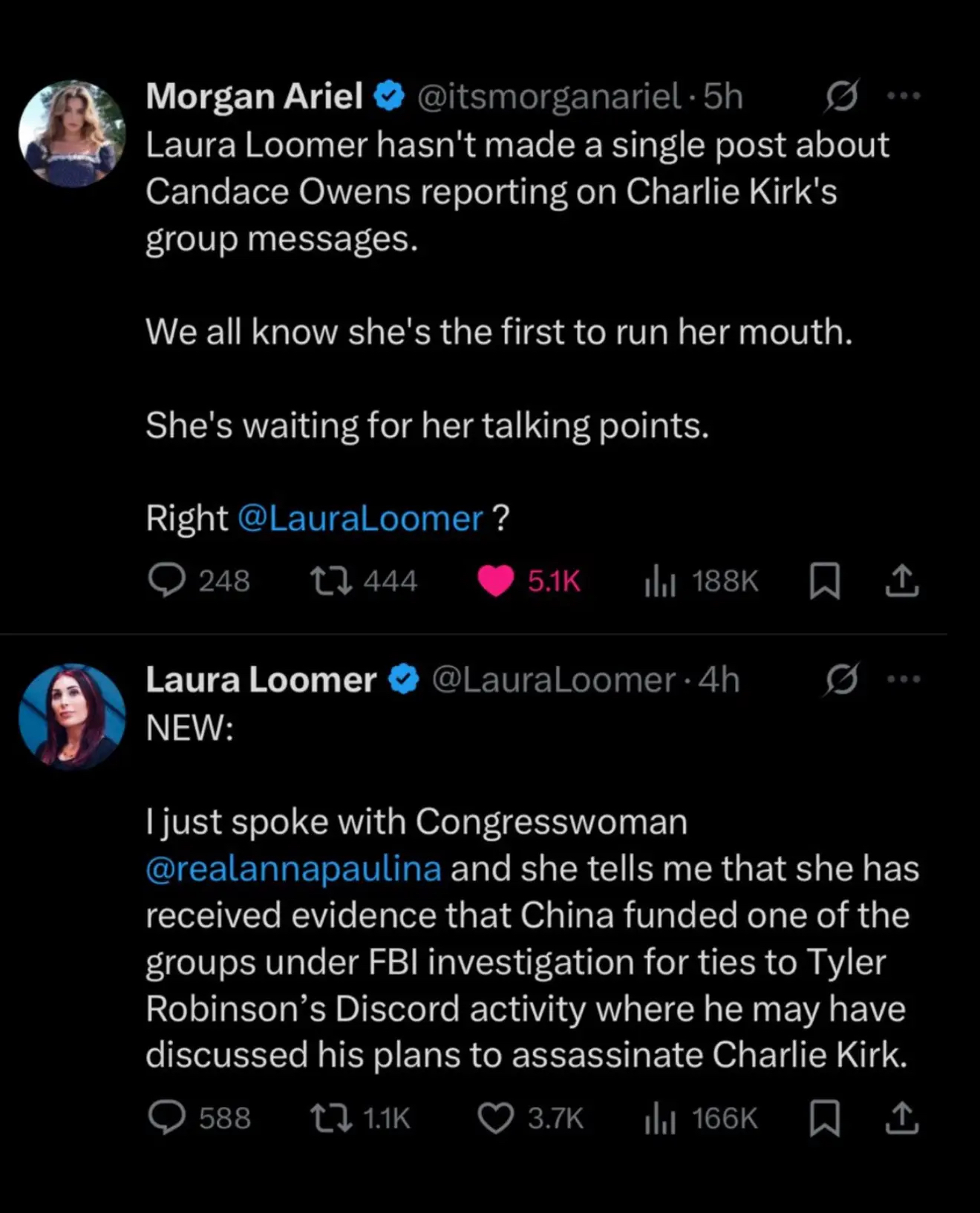The image size is (980, 1213).
Task: Reply to Morgan Ariel's post
Action: click(x=167, y=581)
